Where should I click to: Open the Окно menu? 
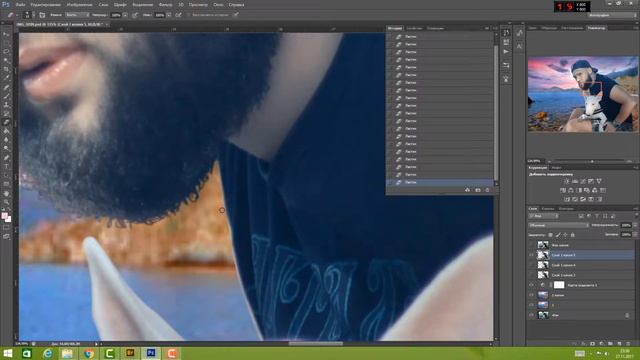point(218,5)
